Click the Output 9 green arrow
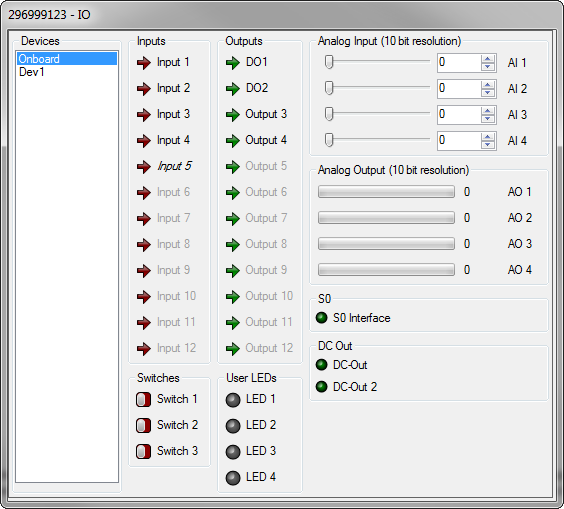 pyautogui.click(x=233, y=271)
